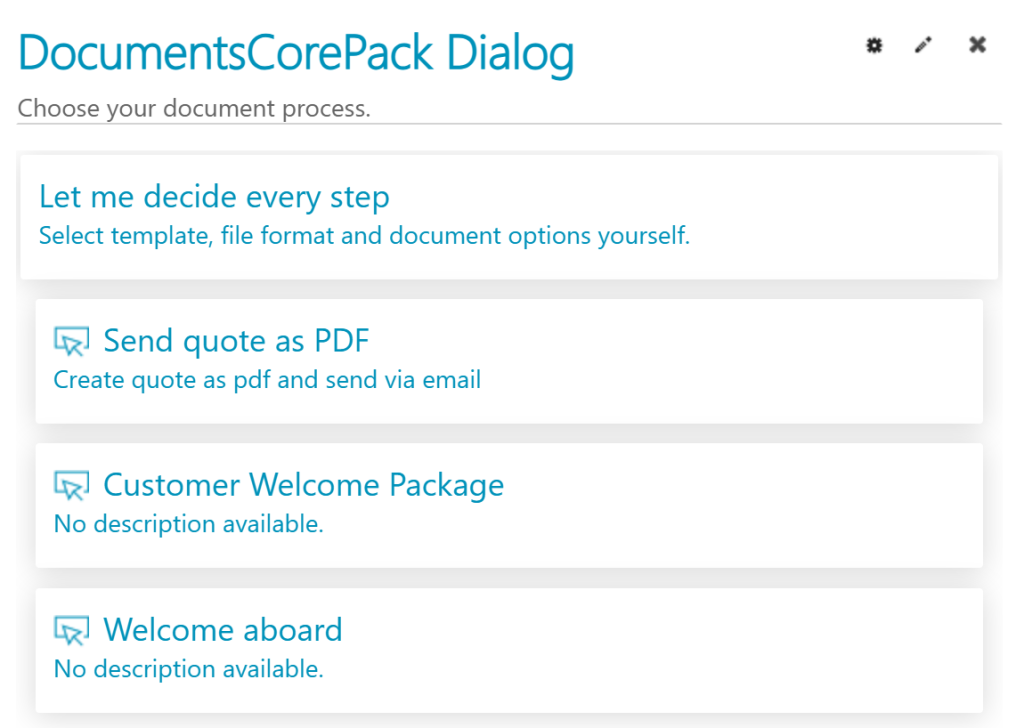Viewport: 1024px width, 728px height.
Task: Click the template icon beside Welcome aboard
Action: click(x=71, y=630)
